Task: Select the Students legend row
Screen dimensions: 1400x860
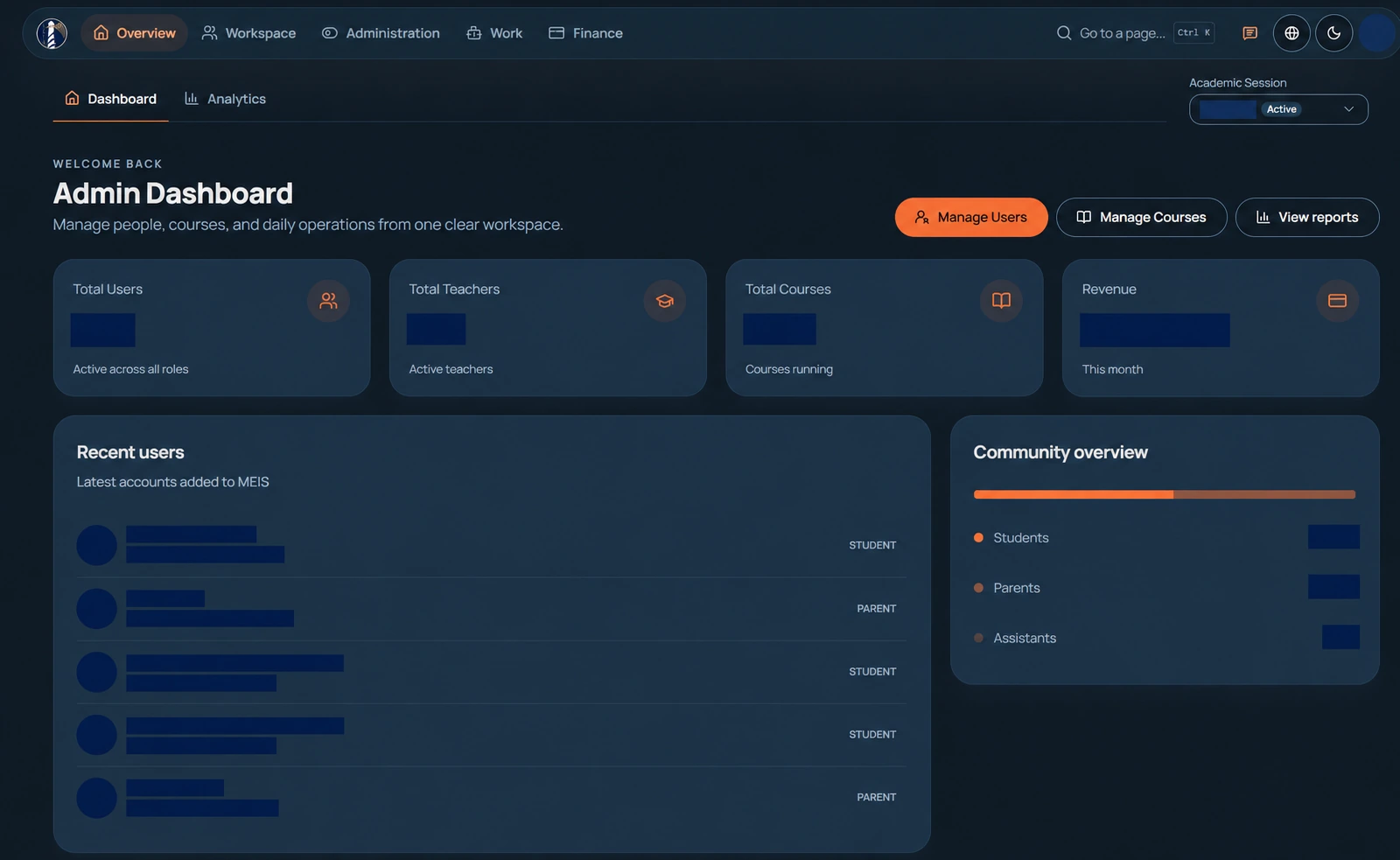Action: pyautogui.click(x=1166, y=537)
